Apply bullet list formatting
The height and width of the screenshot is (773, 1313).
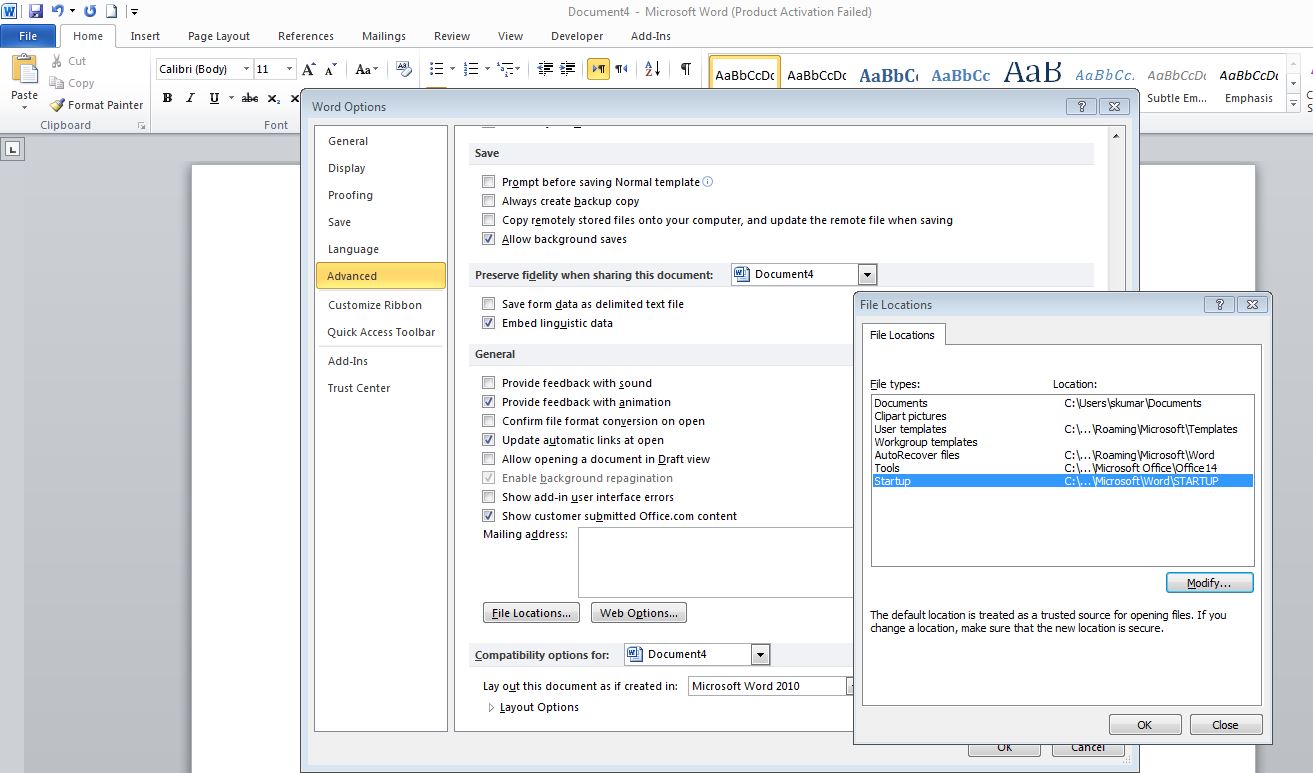[436, 69]
